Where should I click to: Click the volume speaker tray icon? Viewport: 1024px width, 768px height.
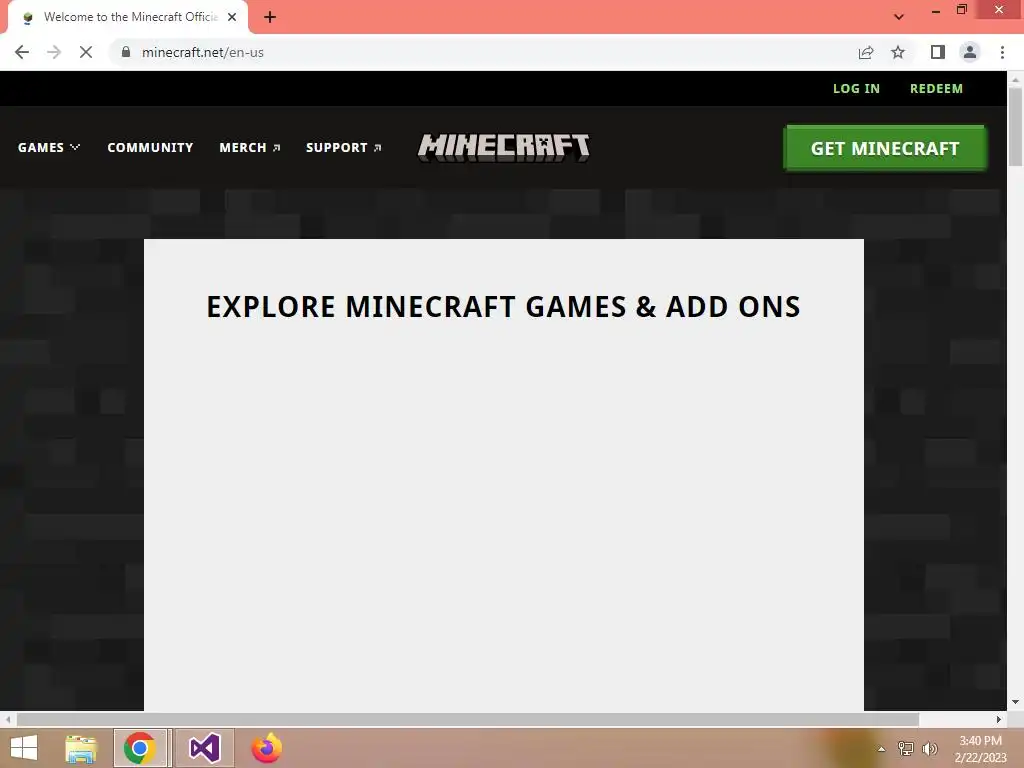pos(929,748)
